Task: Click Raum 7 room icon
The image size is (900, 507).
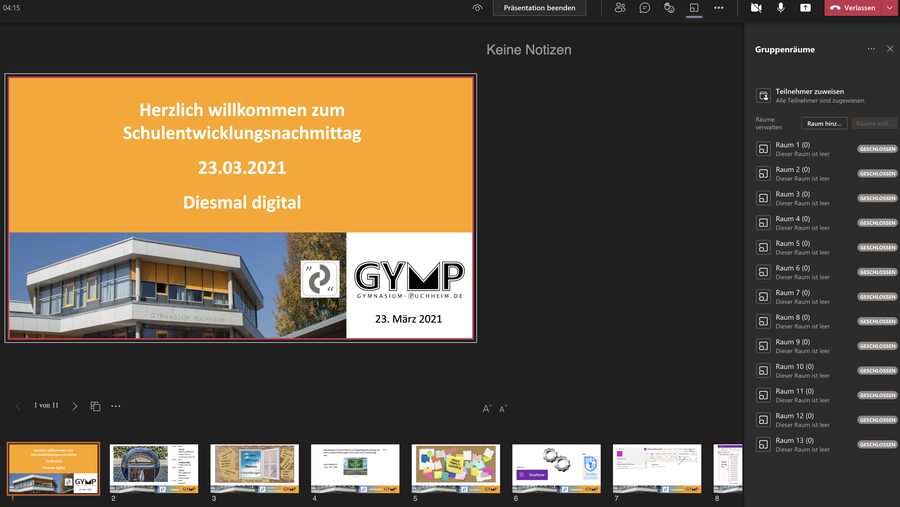Action: pos(763,297)
